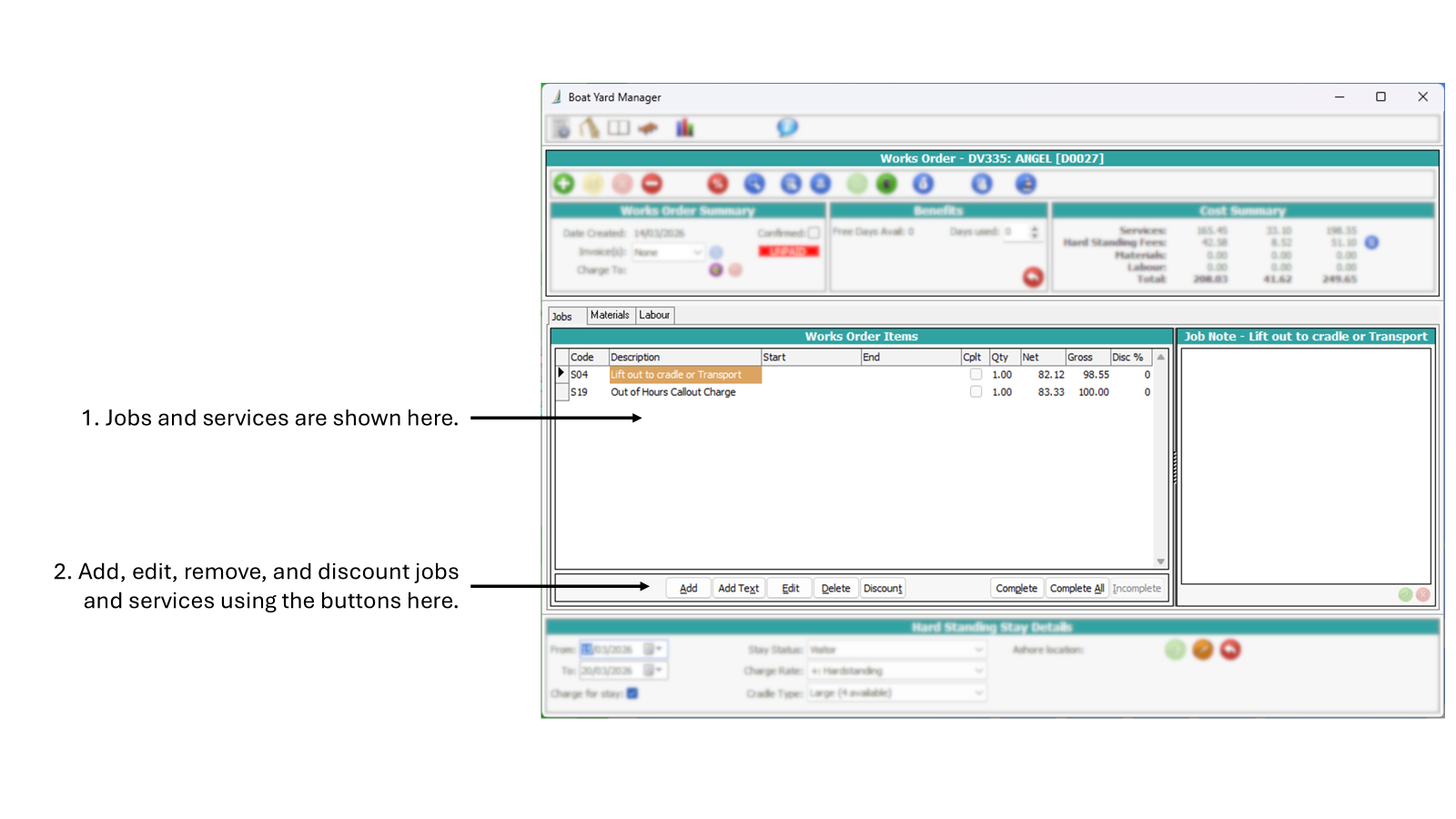Switch to the Materials tab
The image size is (1456, 819).
click(610, 315)
